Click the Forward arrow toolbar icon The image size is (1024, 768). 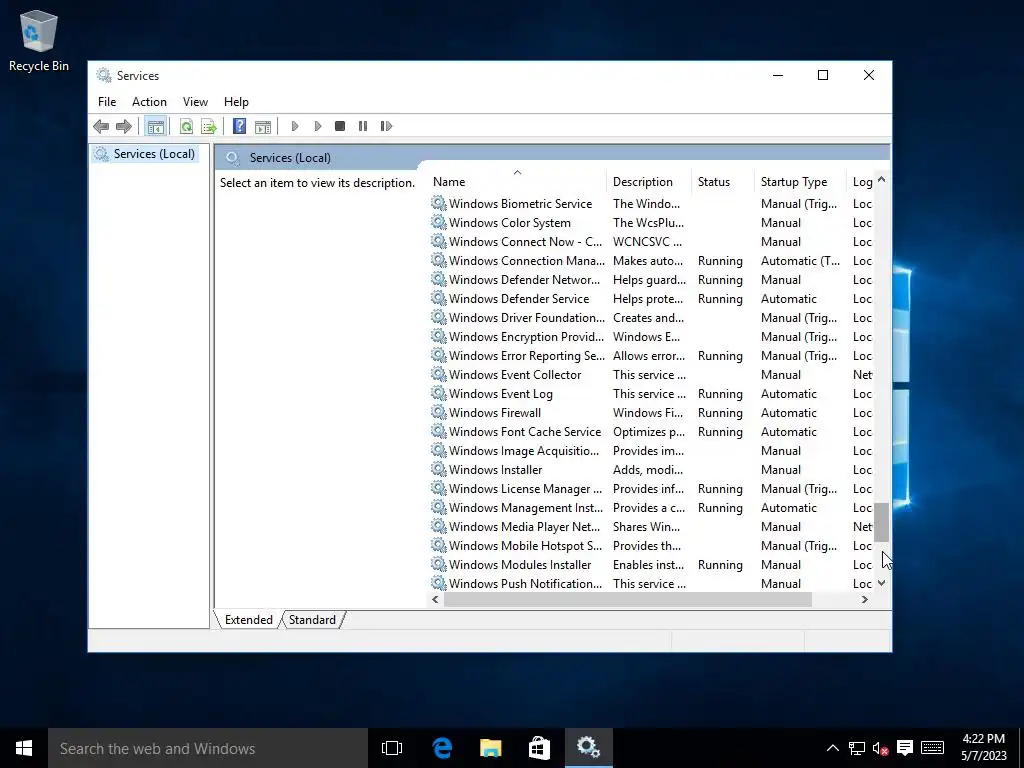(x=123, y=126)
